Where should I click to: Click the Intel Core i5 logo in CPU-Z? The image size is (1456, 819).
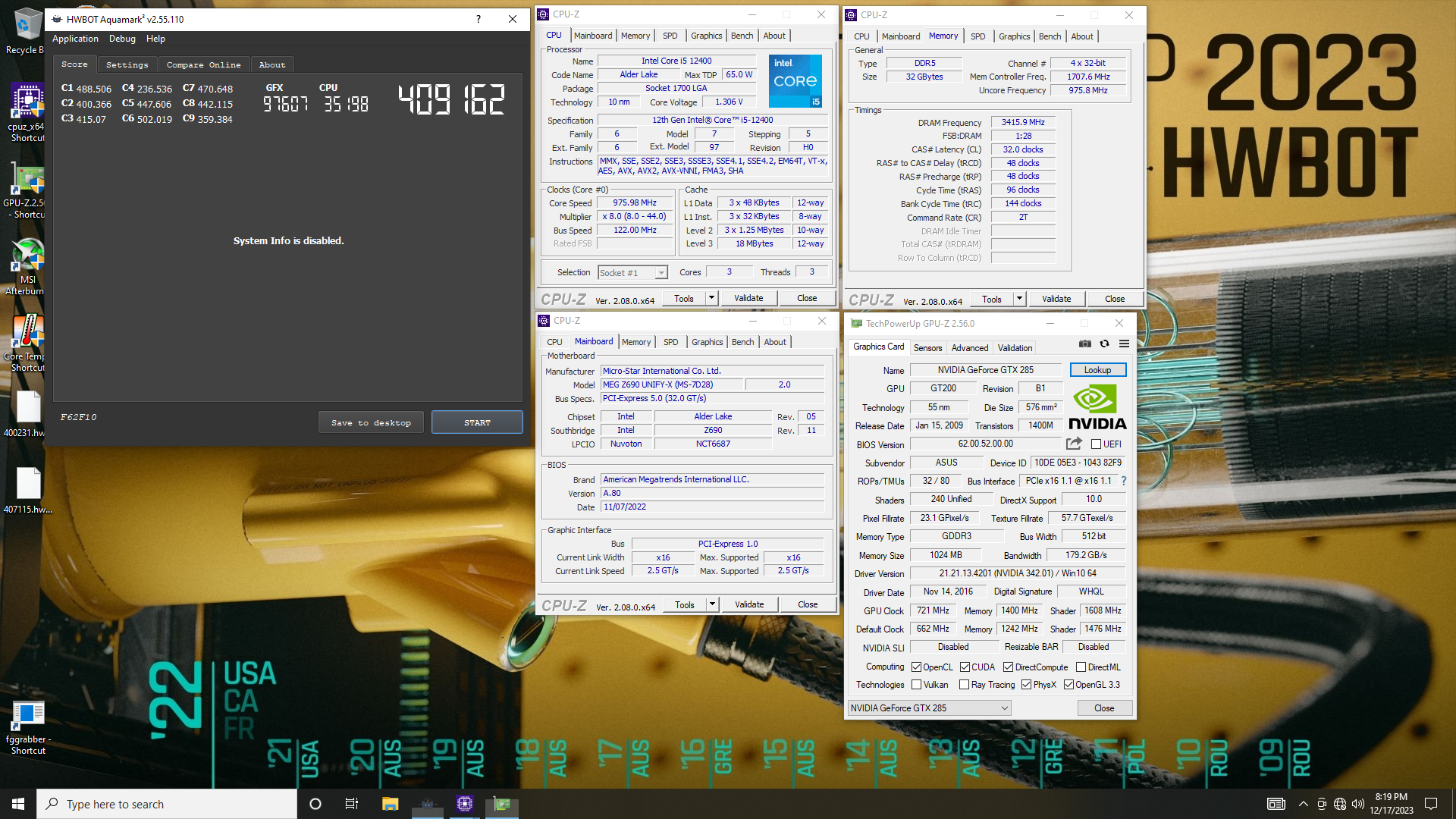(x=795, y=80)
